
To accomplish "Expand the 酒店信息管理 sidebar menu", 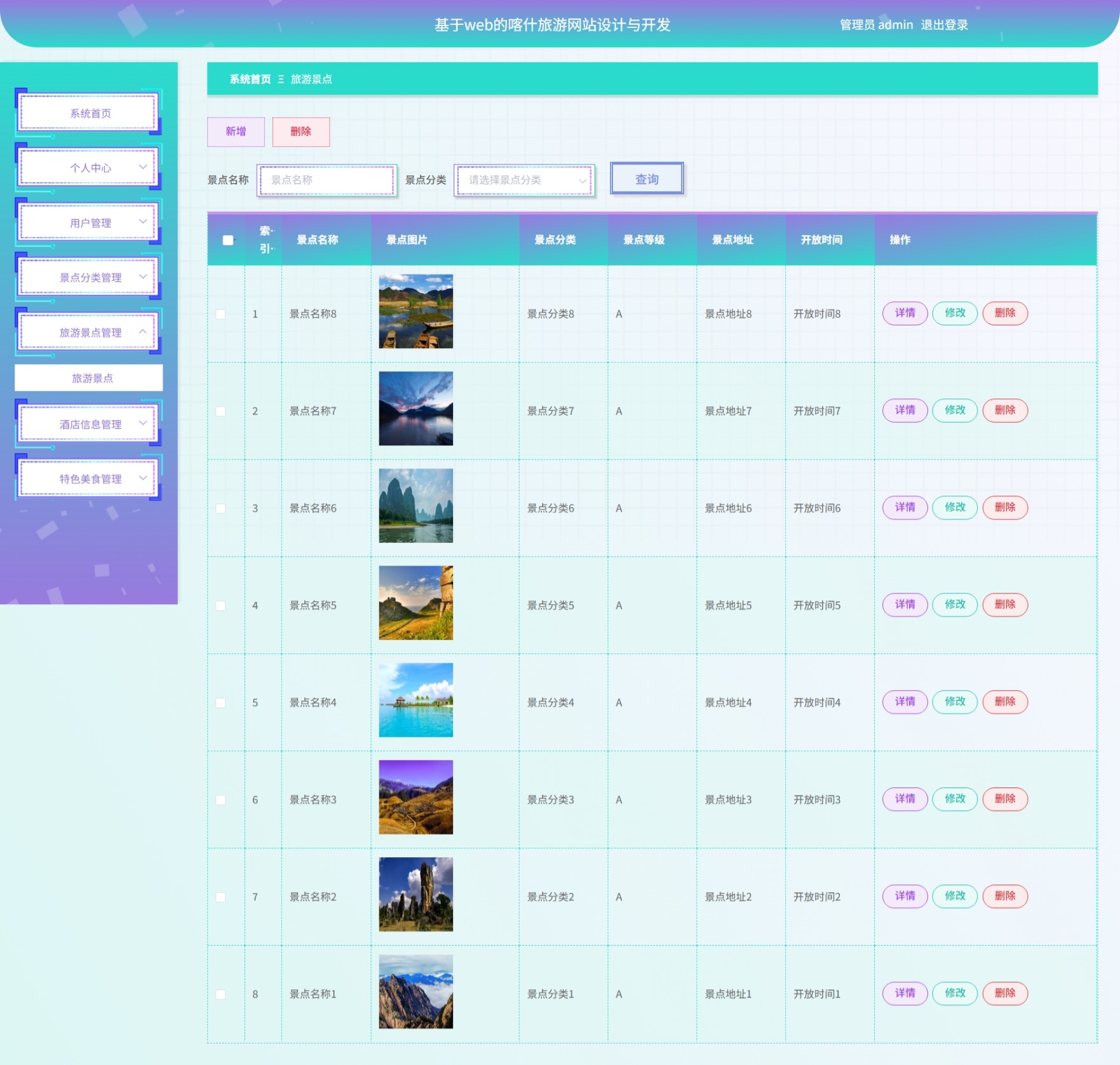I will pyautogui.click(x=89, y=424).
